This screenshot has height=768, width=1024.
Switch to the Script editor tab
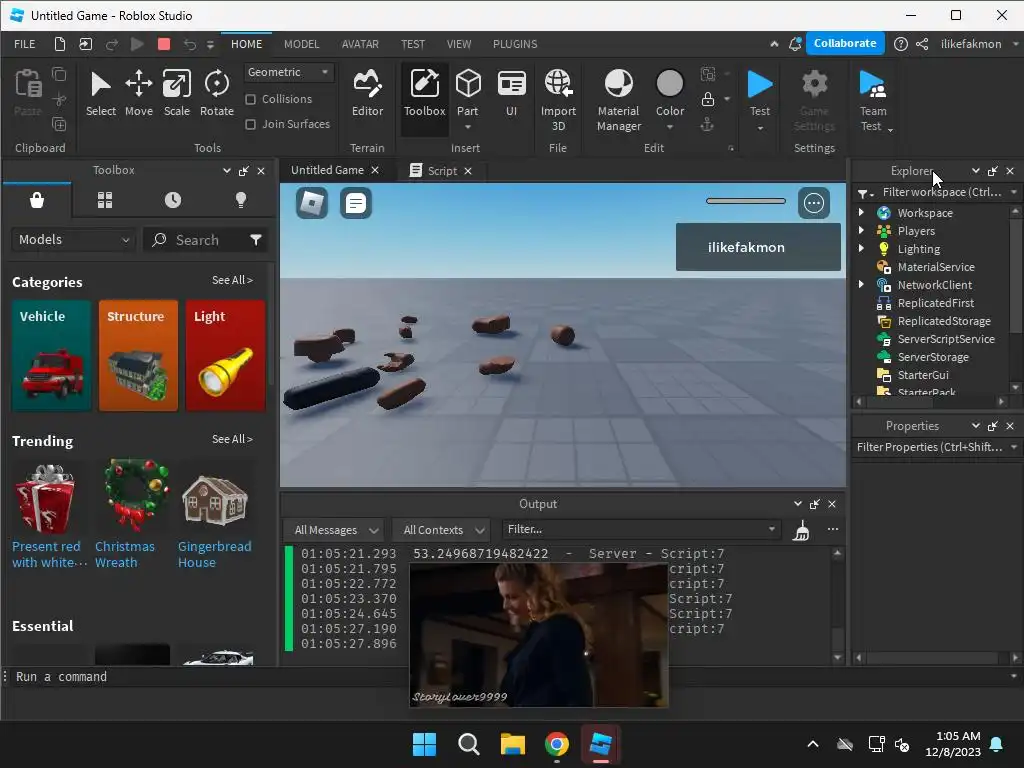(x=441, y=171)
